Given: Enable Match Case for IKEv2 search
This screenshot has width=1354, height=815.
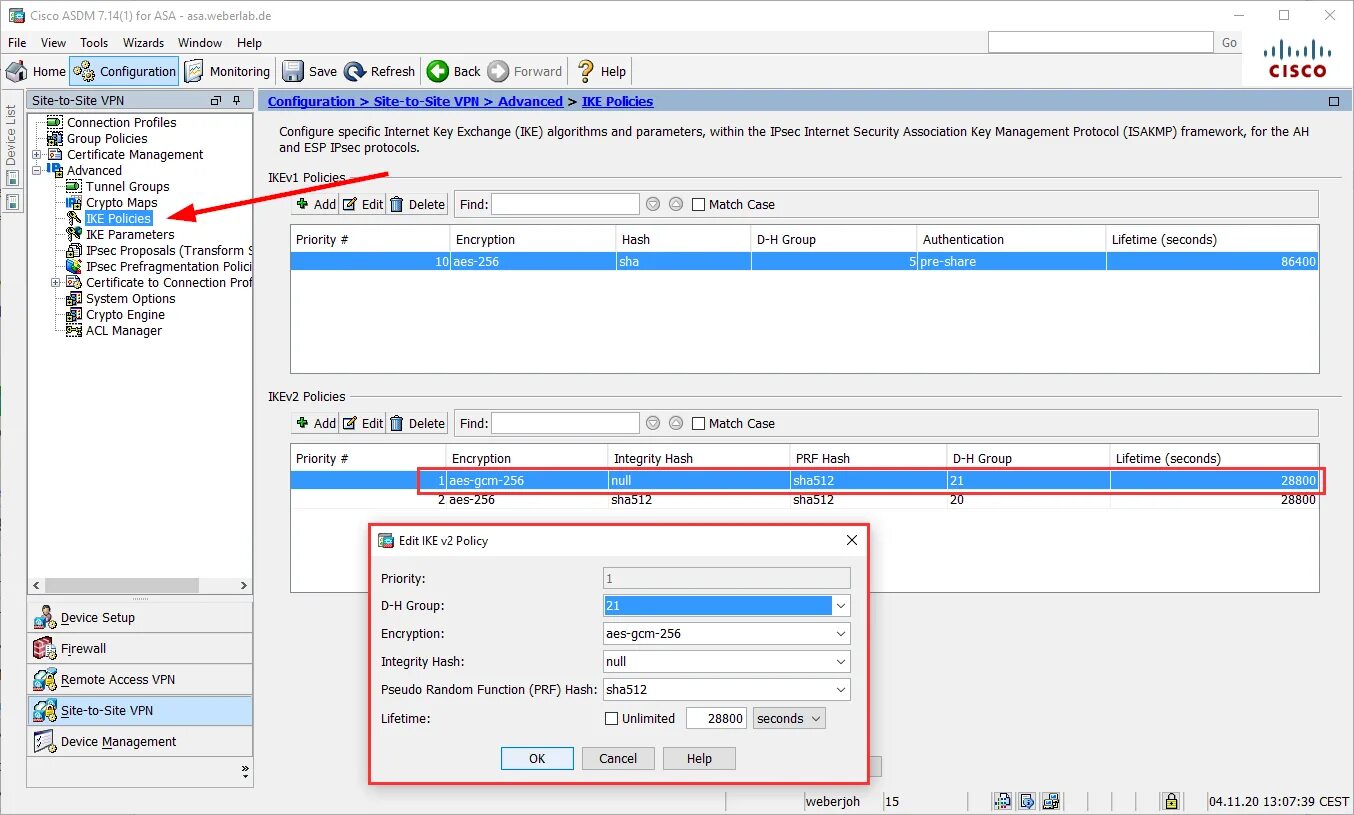Looking at the screenshot, I should coord(699,423).
